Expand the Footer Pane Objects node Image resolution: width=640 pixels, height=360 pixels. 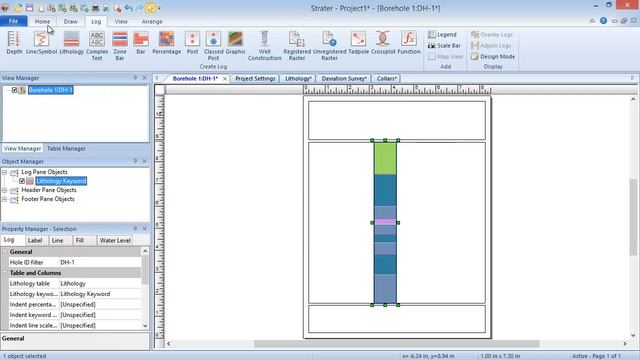[4, 199]
